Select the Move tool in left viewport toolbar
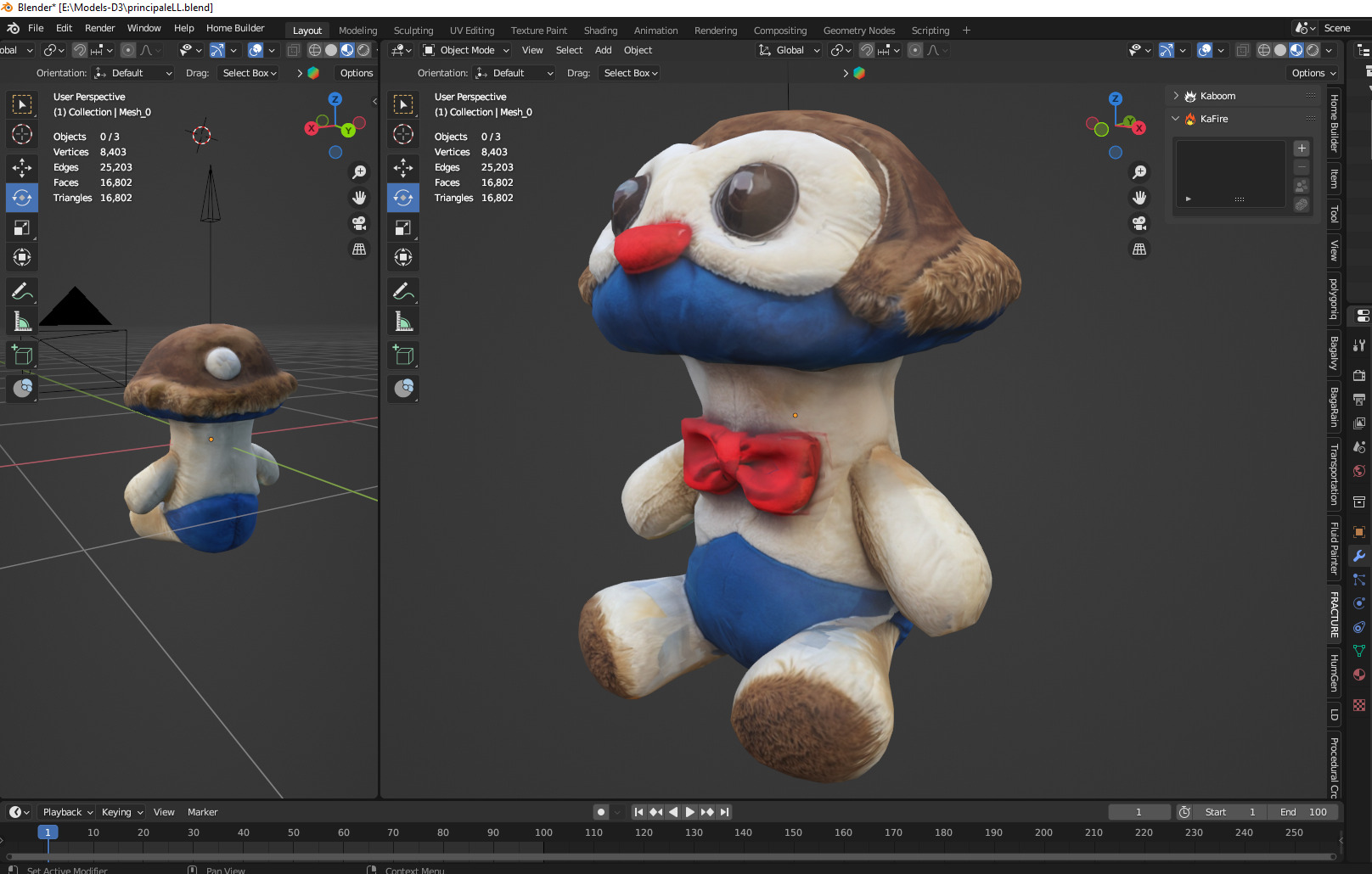 22,168
